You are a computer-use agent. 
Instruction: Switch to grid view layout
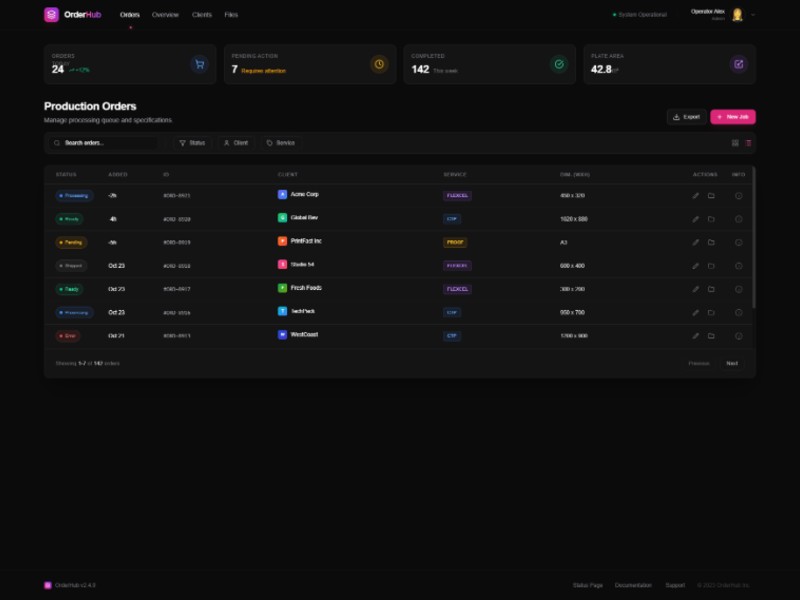point(735,143)
